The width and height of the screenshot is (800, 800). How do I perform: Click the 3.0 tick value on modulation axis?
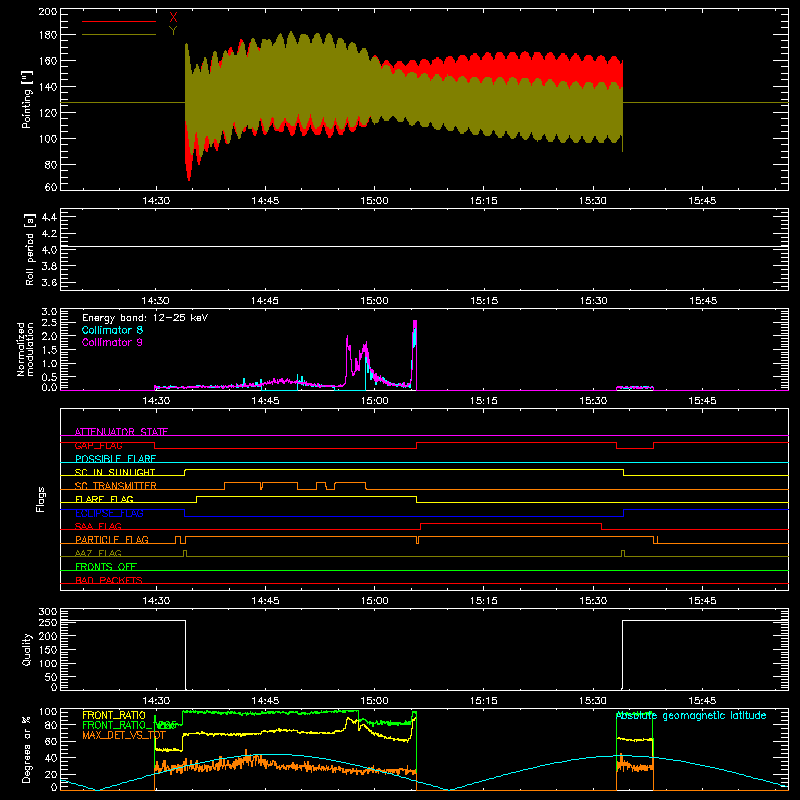click(x=49, y=312)
